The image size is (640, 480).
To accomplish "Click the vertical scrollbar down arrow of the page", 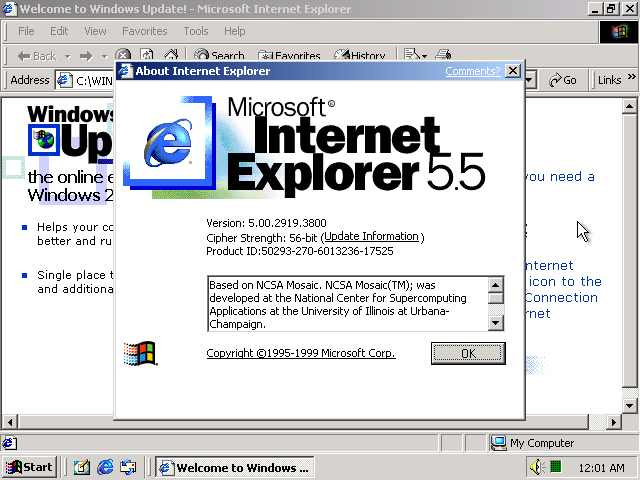I will 629,406.
